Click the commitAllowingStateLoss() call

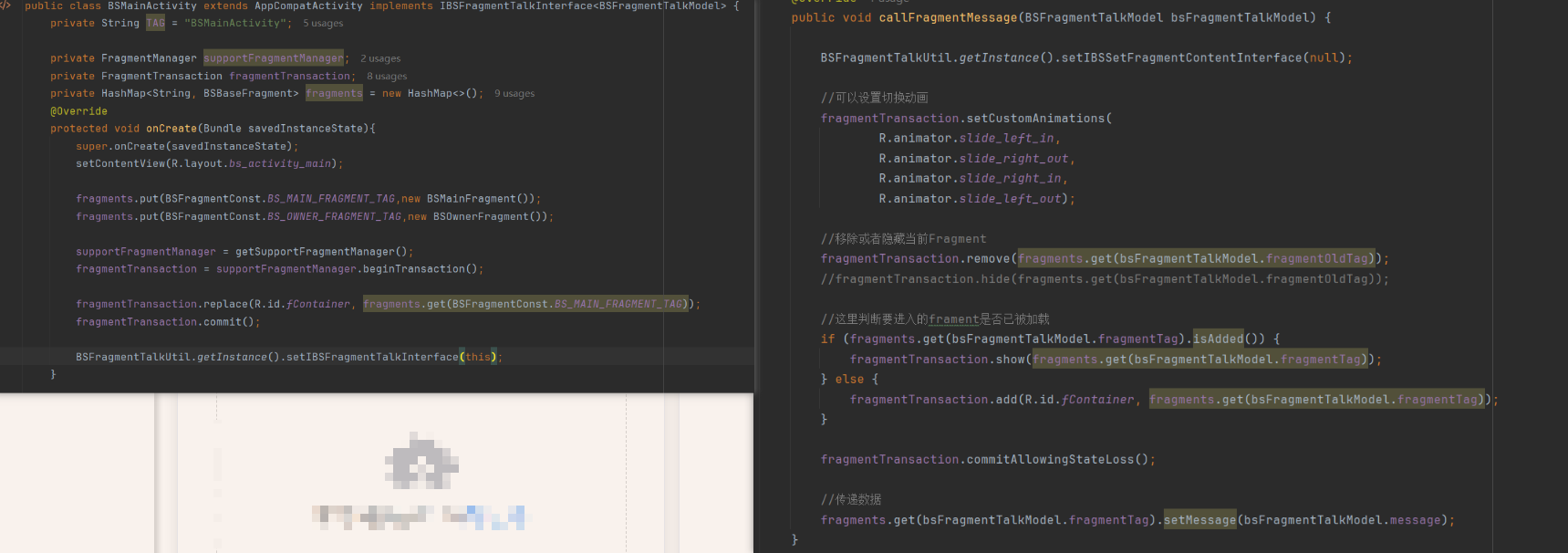[1056, 460]
